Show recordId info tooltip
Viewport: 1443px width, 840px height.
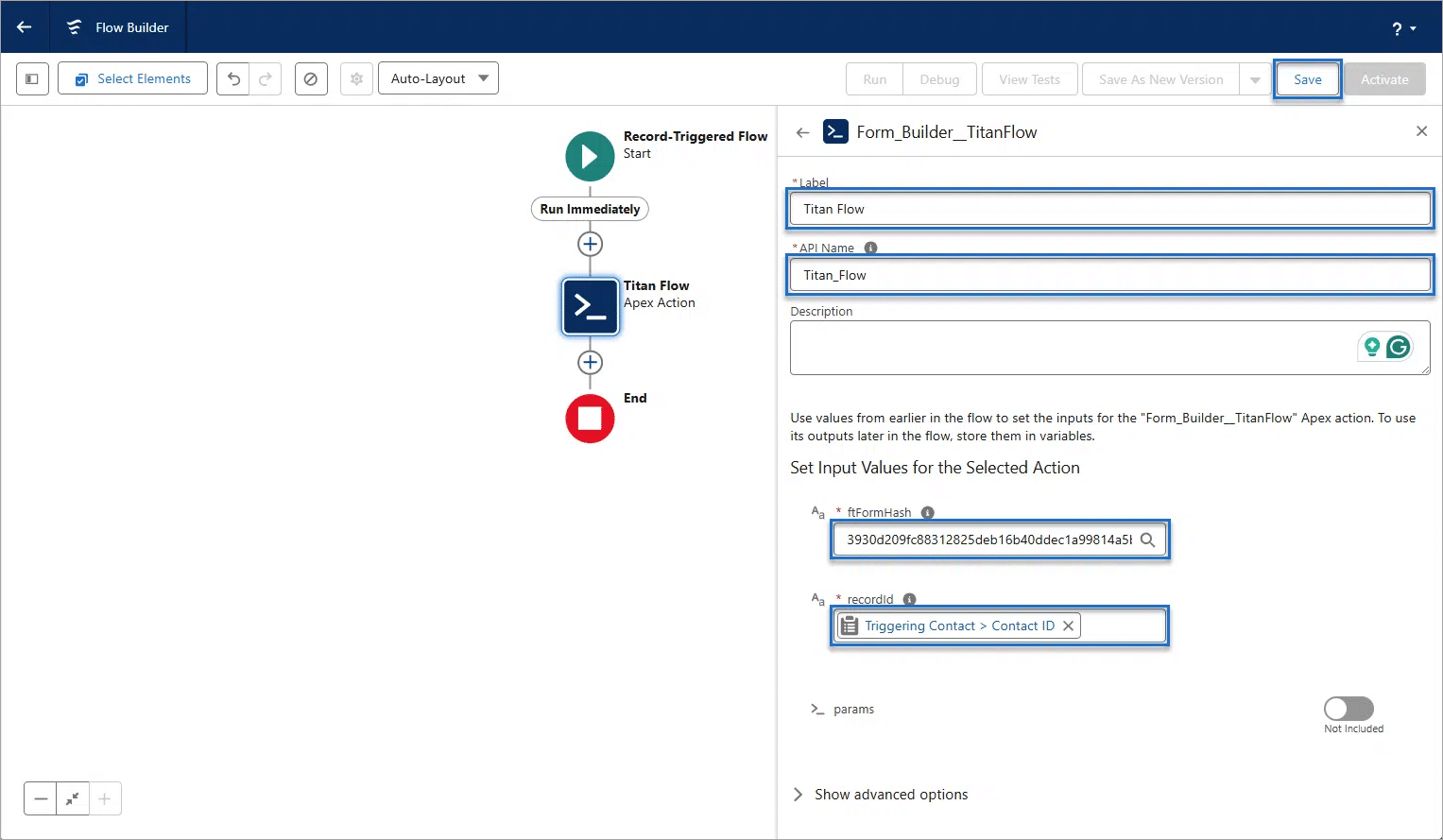click(x=910, y=599)
